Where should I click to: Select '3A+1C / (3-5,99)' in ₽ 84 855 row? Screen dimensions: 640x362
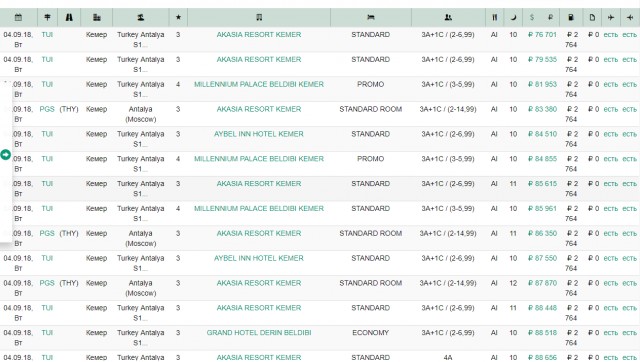click(448, 159)
